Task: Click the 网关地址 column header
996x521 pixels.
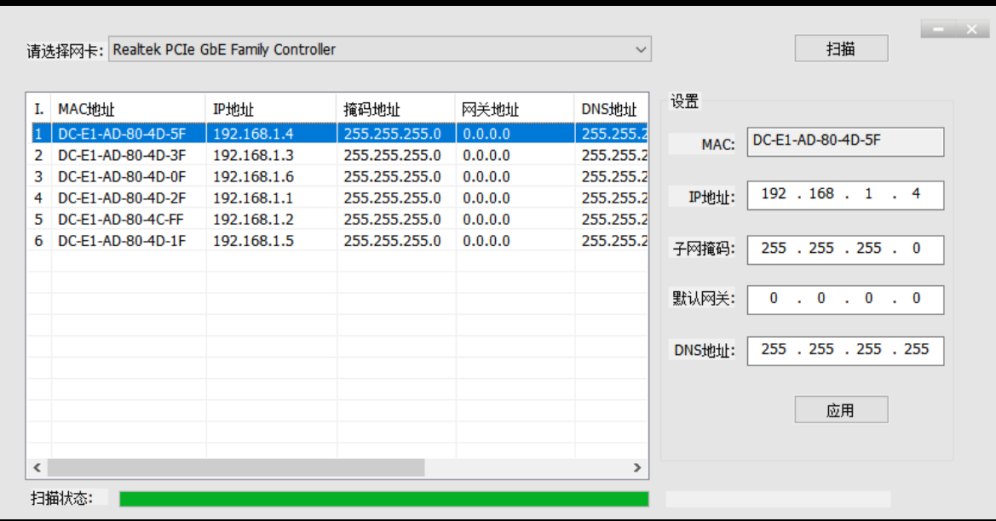Action: [x=514, y=109]
